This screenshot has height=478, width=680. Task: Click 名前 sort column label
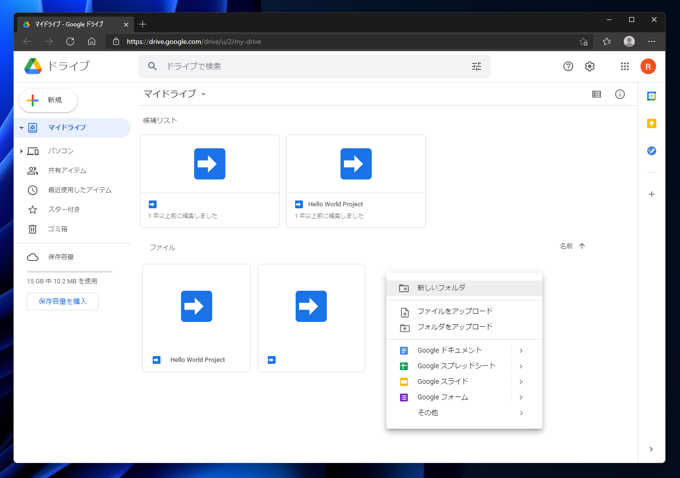tap(566, 246)
